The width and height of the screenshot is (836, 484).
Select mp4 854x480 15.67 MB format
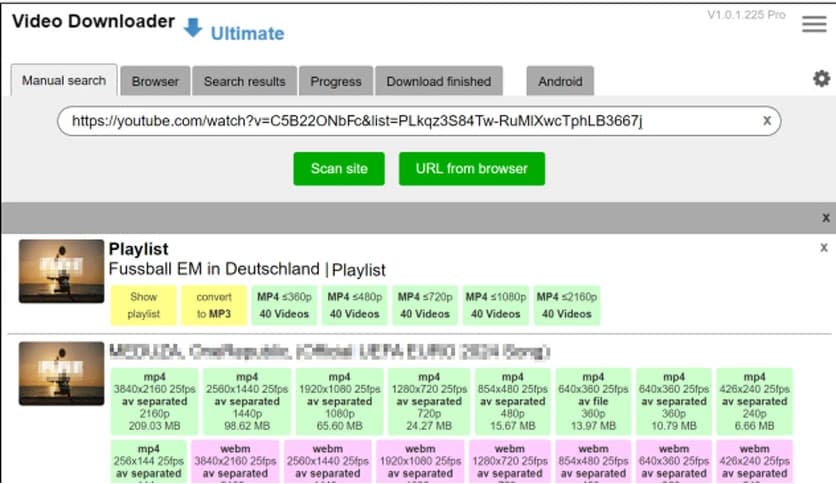click(513, 401)
